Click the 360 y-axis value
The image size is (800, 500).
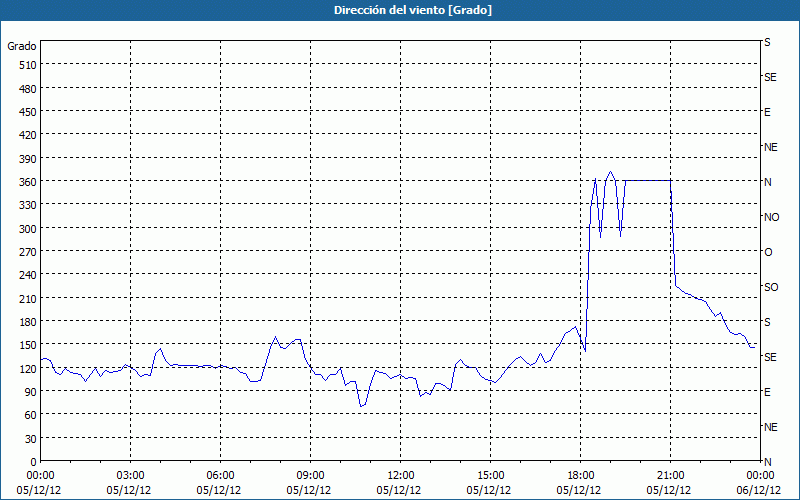click(x=28, y=182)
